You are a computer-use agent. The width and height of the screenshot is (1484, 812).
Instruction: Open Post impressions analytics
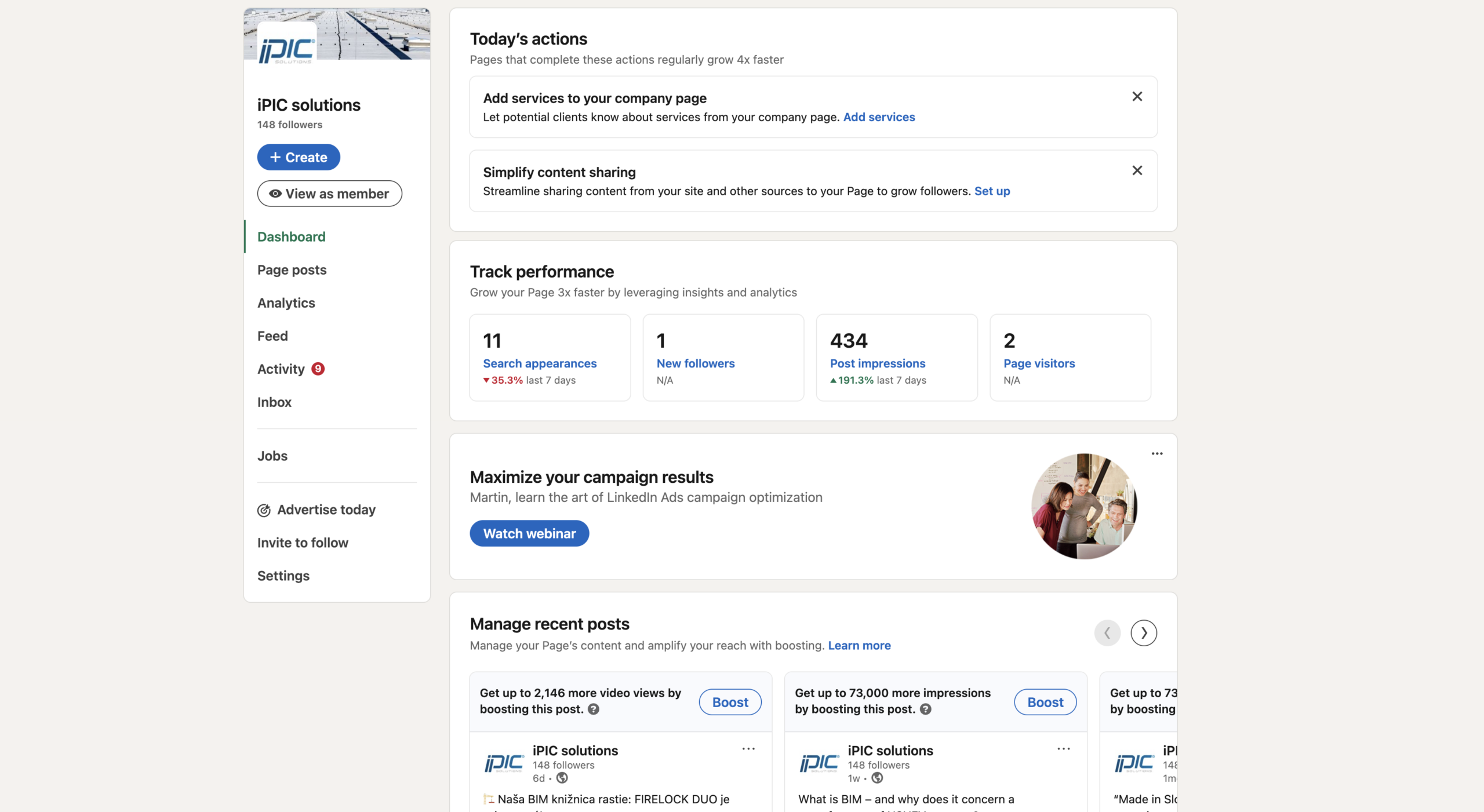coord(878,363)
